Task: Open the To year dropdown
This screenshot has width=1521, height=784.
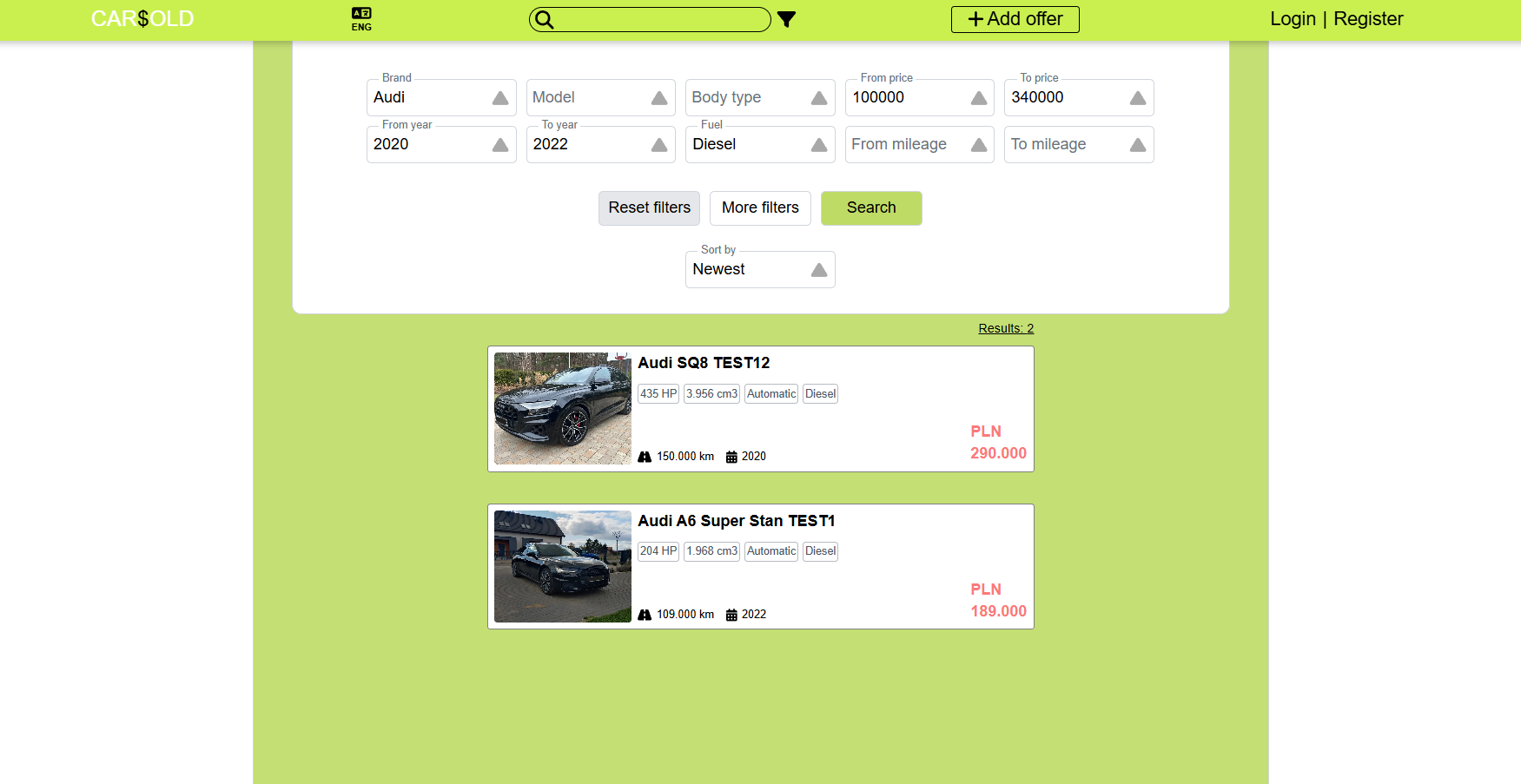Action: [601, 144]
